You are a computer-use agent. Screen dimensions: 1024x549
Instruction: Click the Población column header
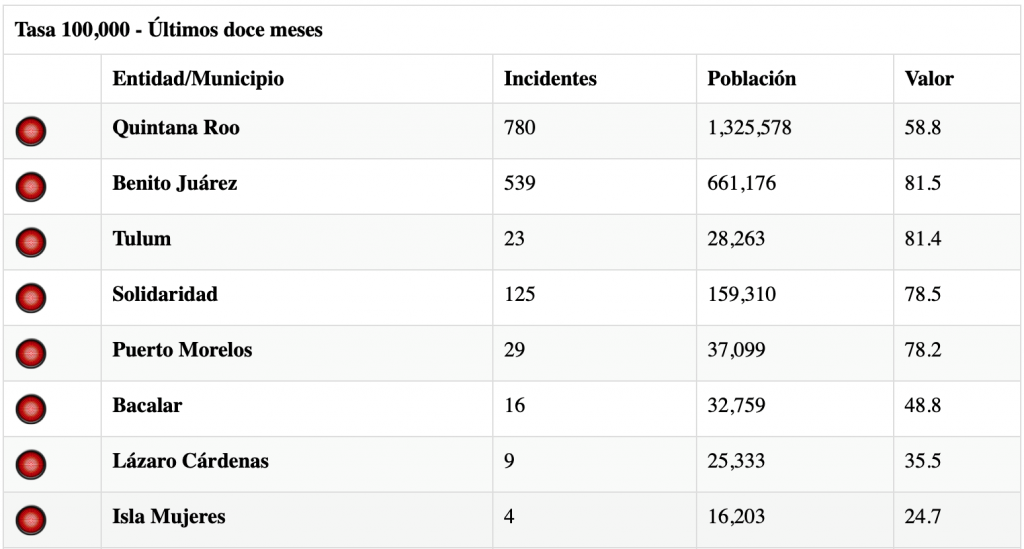coord(751,79)
